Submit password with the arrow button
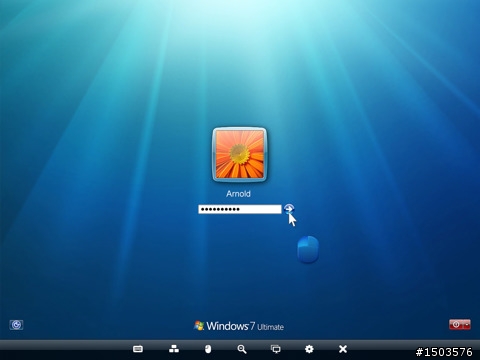Screen dimensions: 480x360 pyautogui.click(x=289, y=209)
